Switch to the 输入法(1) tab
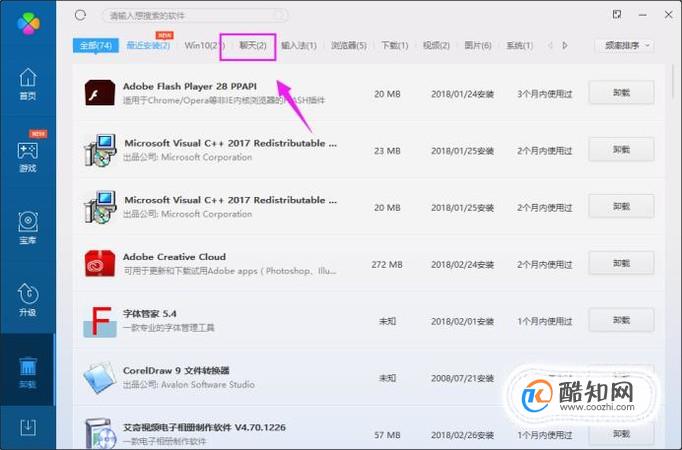Screen dimensions: 682x450 (x=299, y=45)
